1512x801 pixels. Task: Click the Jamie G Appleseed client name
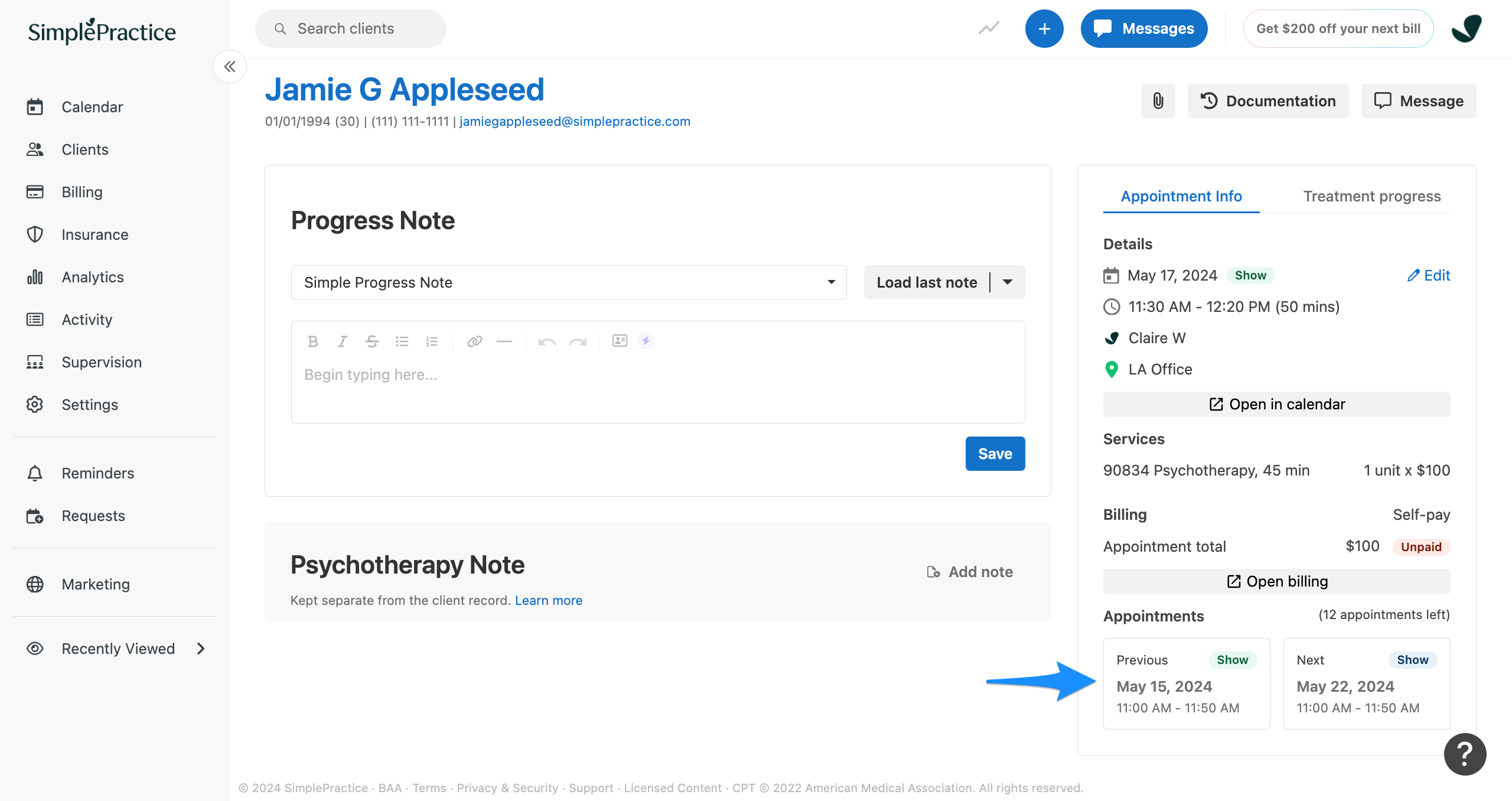(405, 89)
